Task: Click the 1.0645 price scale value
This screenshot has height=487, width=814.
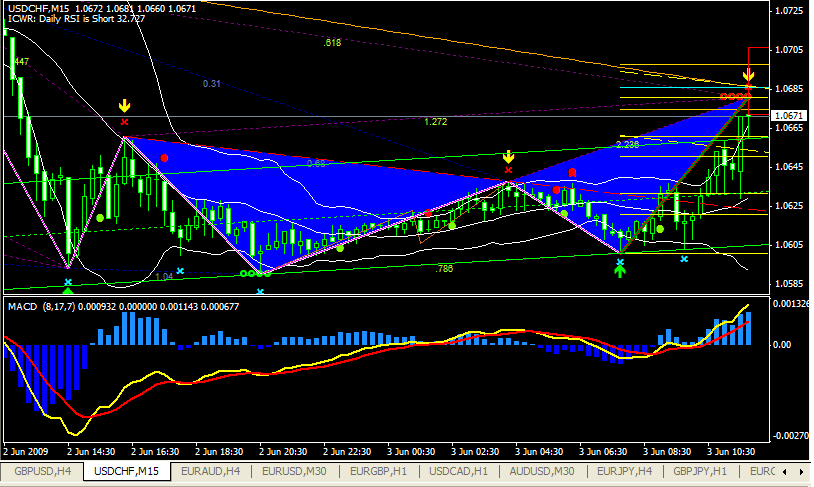Action: 789,167
